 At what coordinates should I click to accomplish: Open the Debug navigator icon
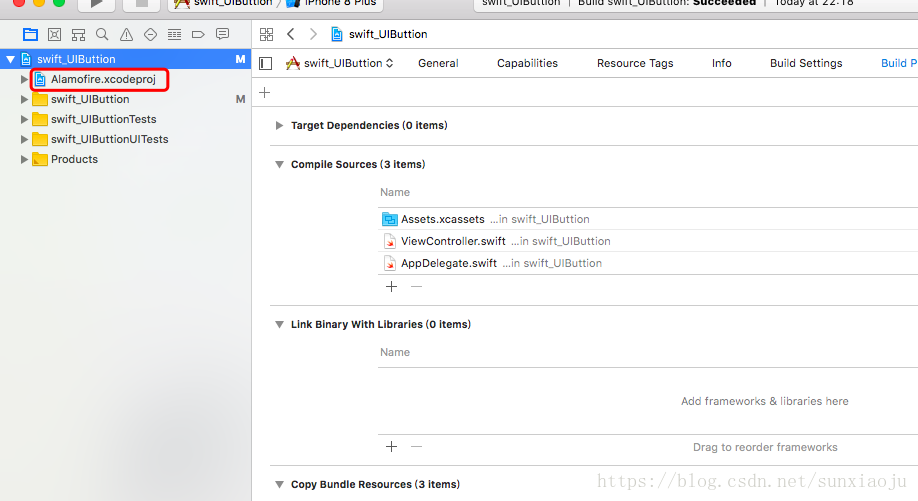coord(174,35)
